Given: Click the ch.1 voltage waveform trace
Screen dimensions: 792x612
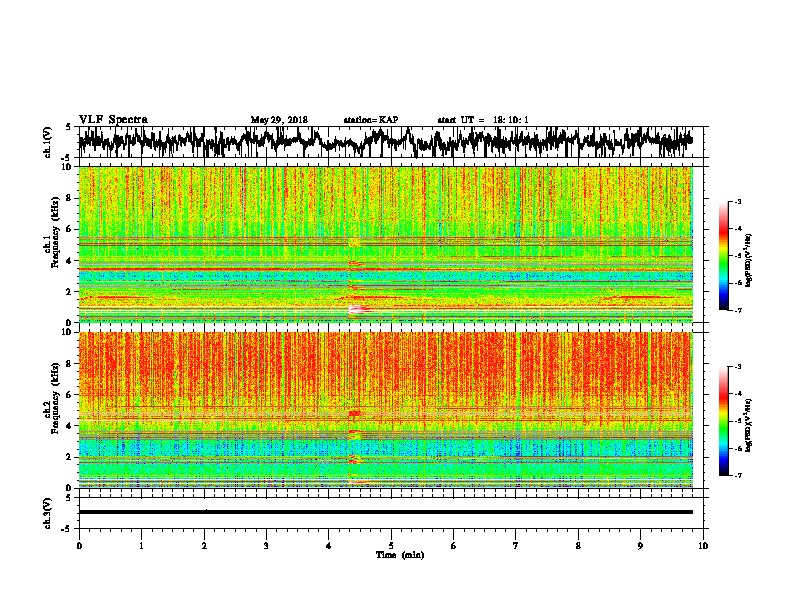Looking at the screenshot, I should (385, 142).
